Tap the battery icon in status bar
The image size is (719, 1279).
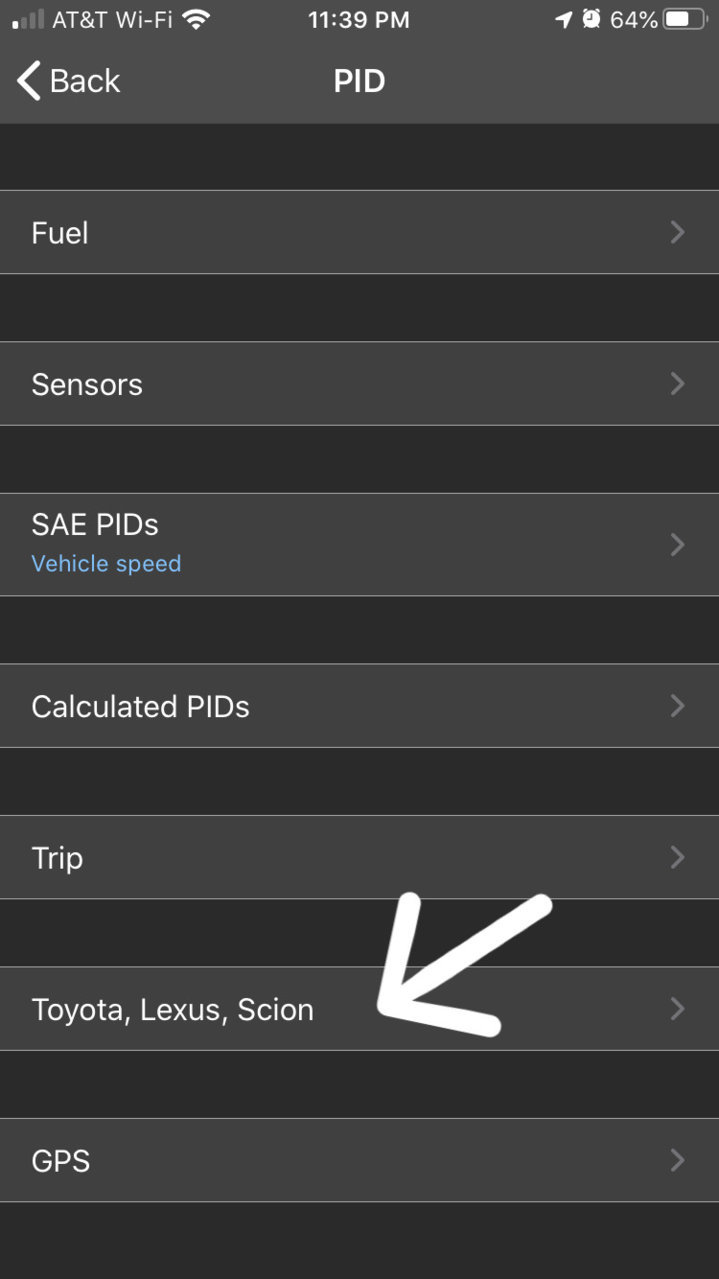coord(686,19)
